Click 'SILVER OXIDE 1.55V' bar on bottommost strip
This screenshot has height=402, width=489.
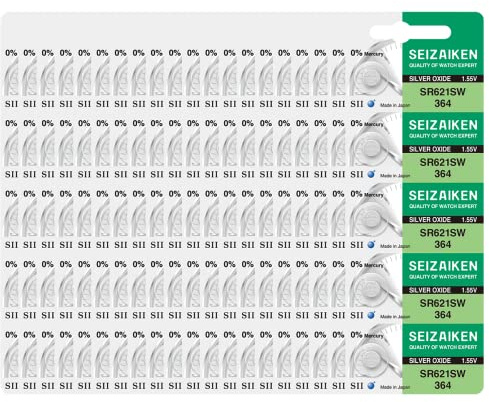pos(443,361)
